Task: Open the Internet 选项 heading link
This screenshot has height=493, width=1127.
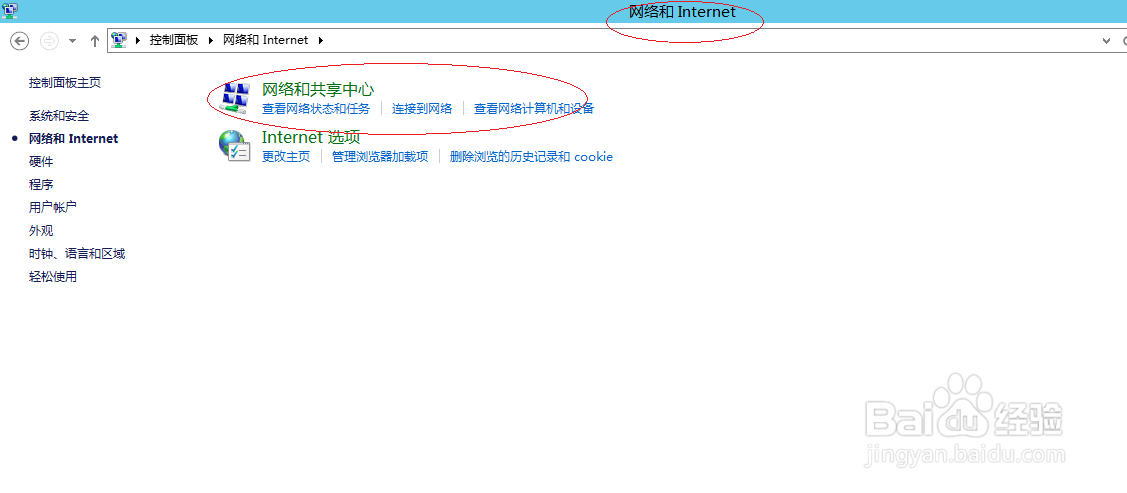Action: click(310, 137)
